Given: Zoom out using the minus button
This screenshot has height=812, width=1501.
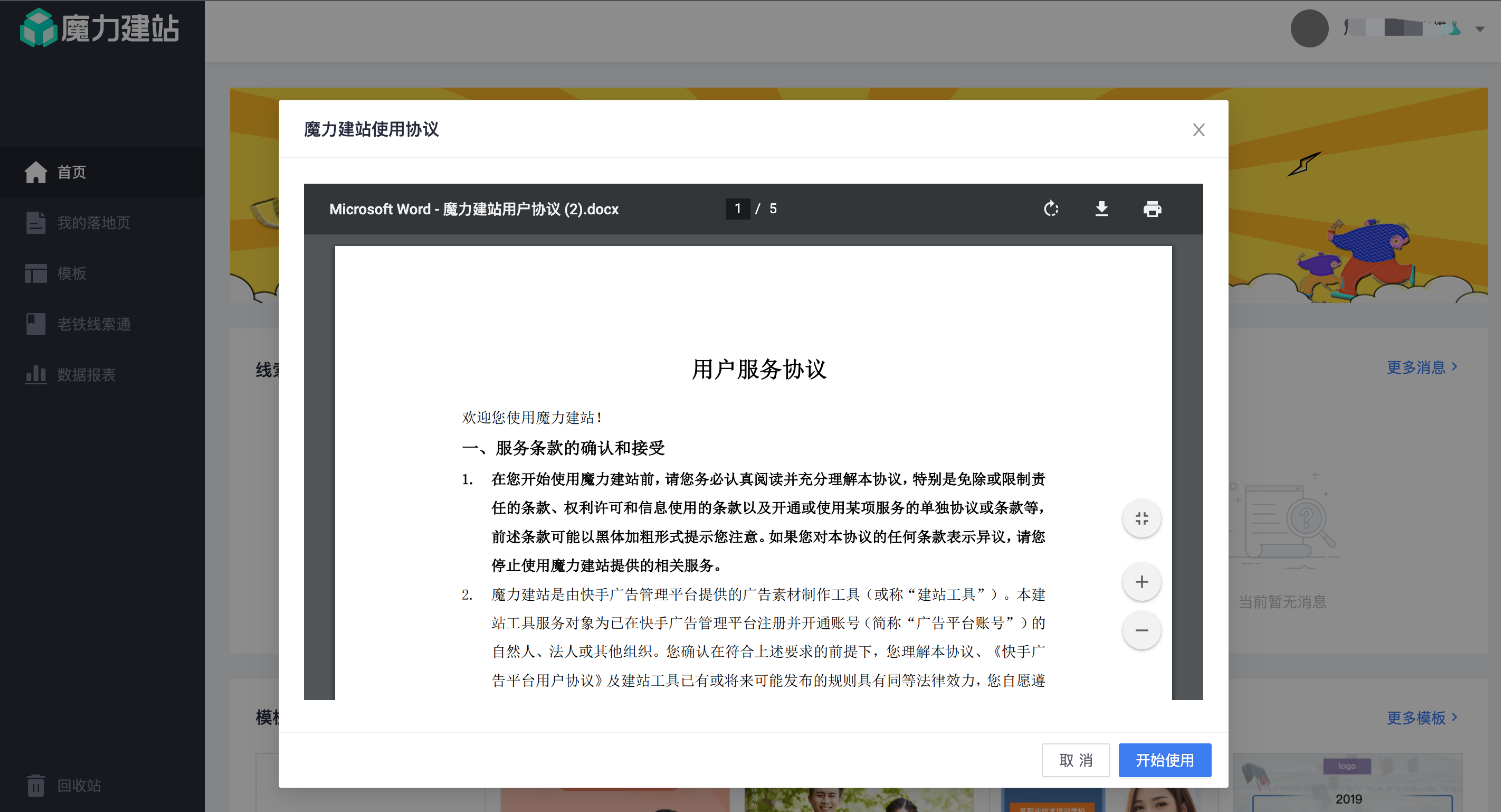Looking at the screenshot, I should point(1141,630).
